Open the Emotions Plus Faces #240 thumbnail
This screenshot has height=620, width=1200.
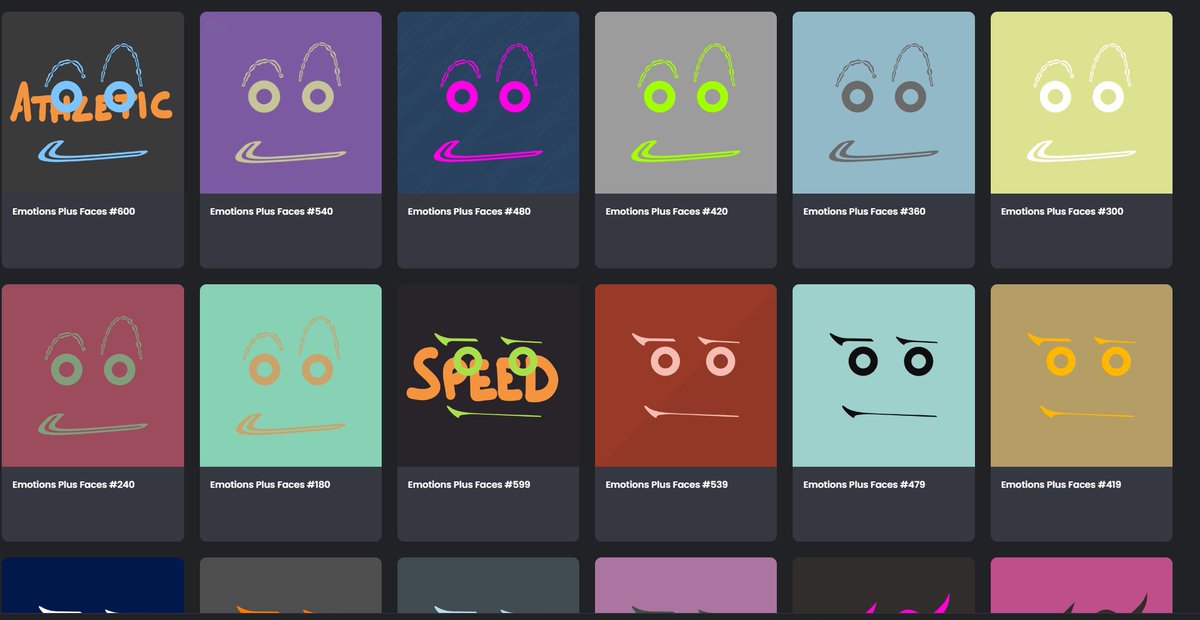(x=93, y=376)
